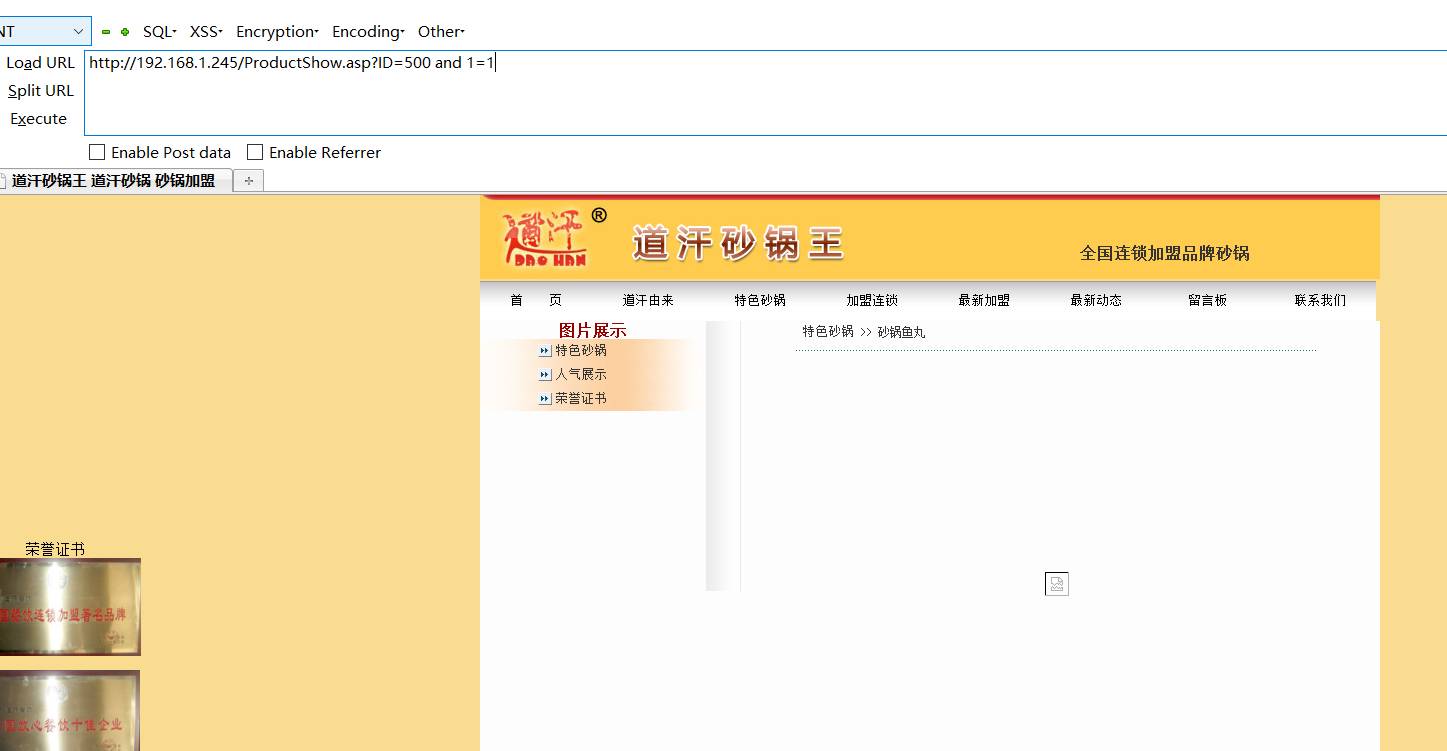
Task: Click the broken image icon on the product page
Action: click(1056, 584)
